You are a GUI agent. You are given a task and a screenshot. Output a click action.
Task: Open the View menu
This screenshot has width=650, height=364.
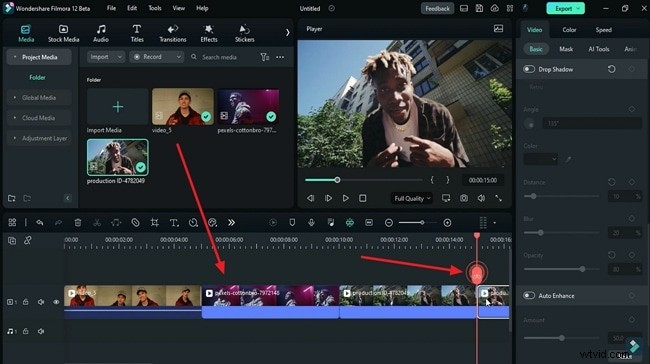[x=179, y=8]
